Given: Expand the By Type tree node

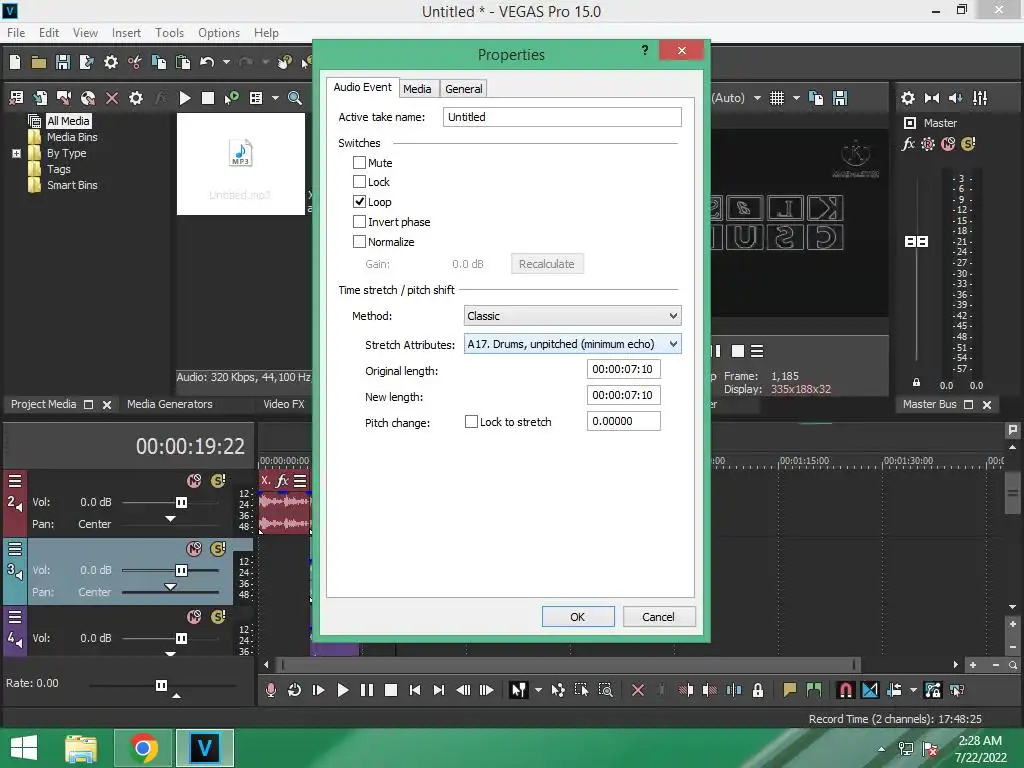Looking at the screenshot, I should pos(16,153).
